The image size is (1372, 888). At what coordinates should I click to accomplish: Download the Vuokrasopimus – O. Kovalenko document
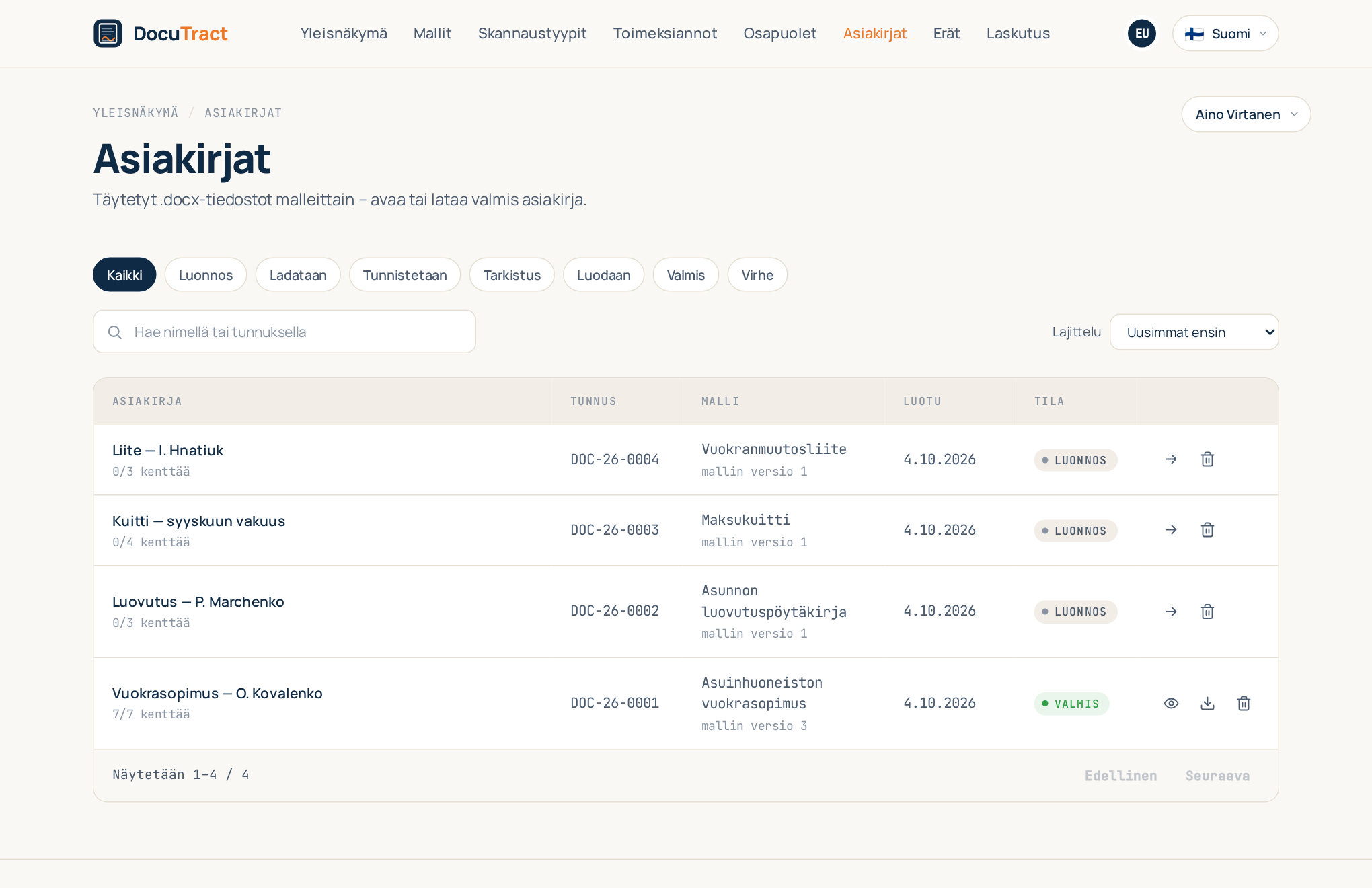point(1207,704)
